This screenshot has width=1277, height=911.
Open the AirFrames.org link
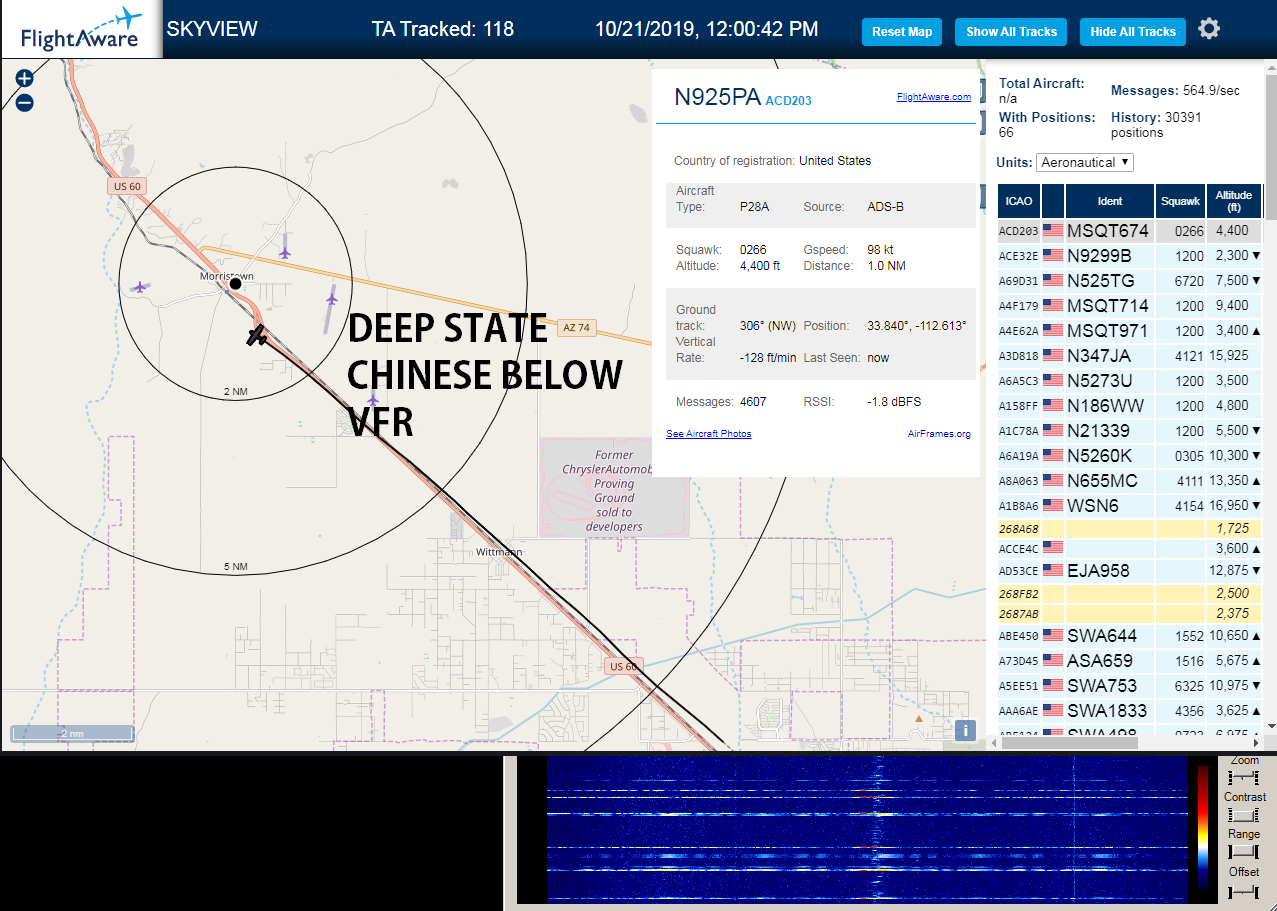pos(939,434)
